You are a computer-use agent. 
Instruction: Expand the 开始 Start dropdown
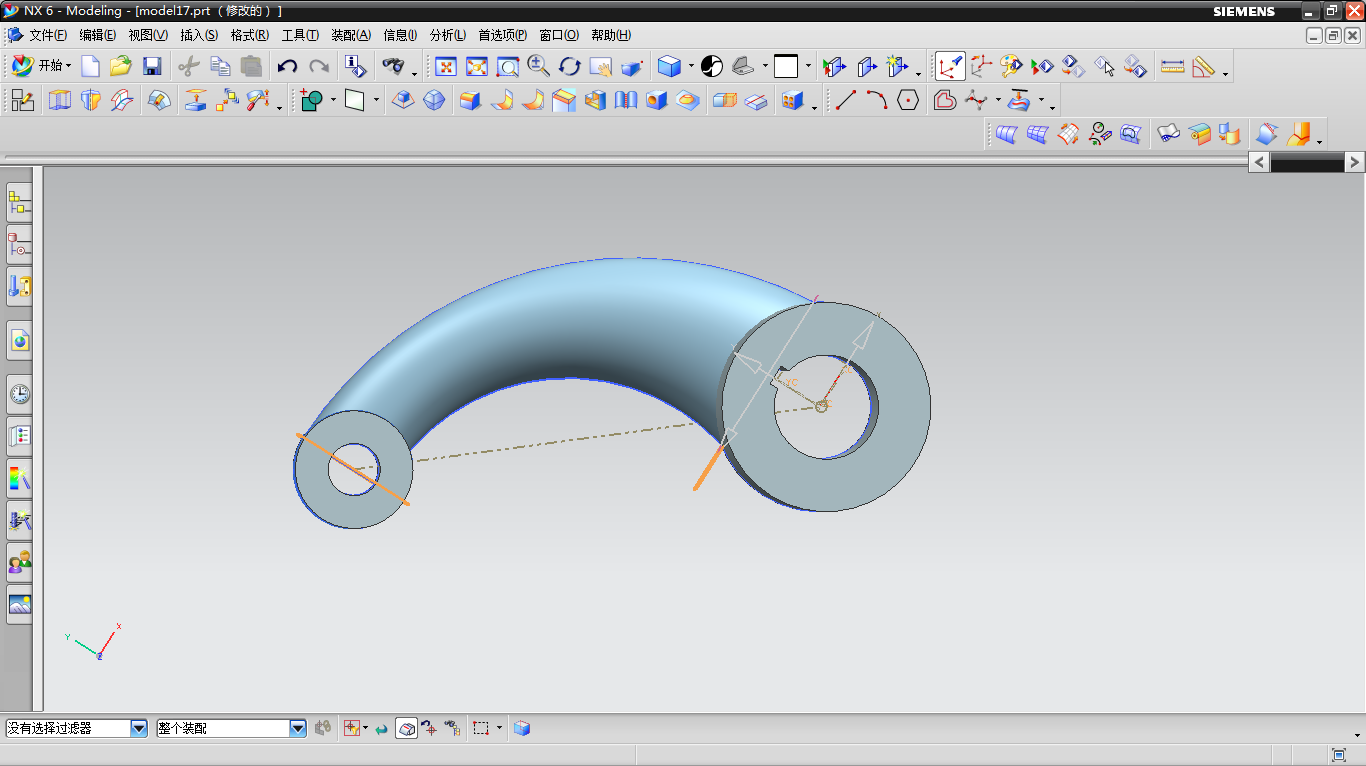pos(42,67)
